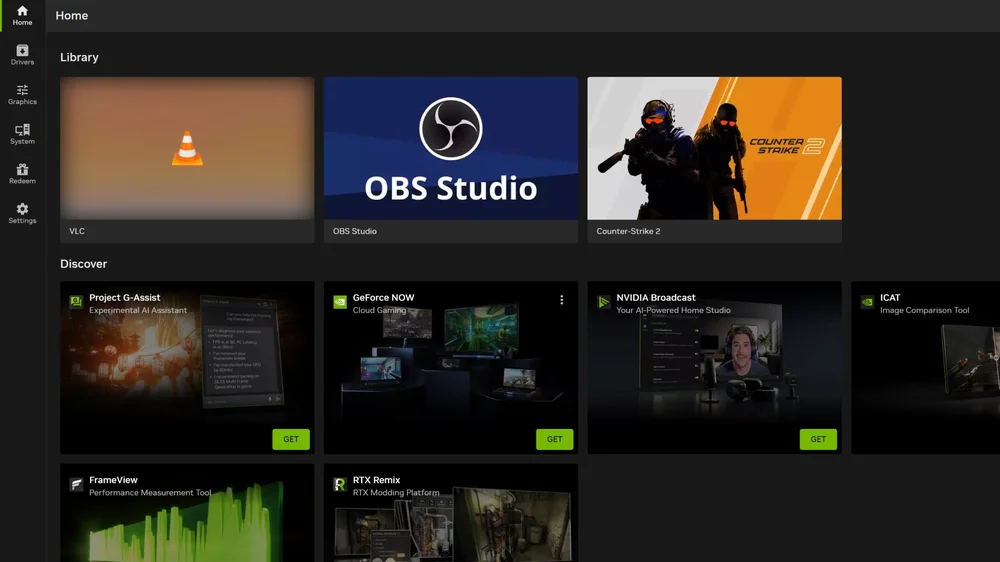Click the 'RTX Modding Platform' subtitle

(396, 492)
